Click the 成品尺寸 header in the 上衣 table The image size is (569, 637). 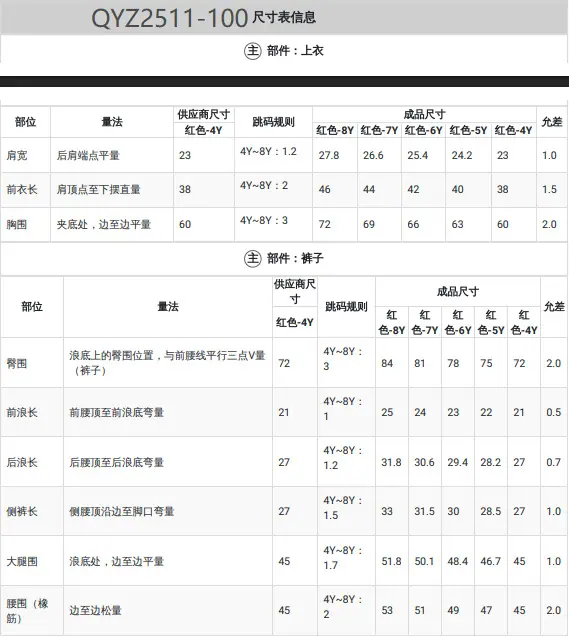[424, 115]
